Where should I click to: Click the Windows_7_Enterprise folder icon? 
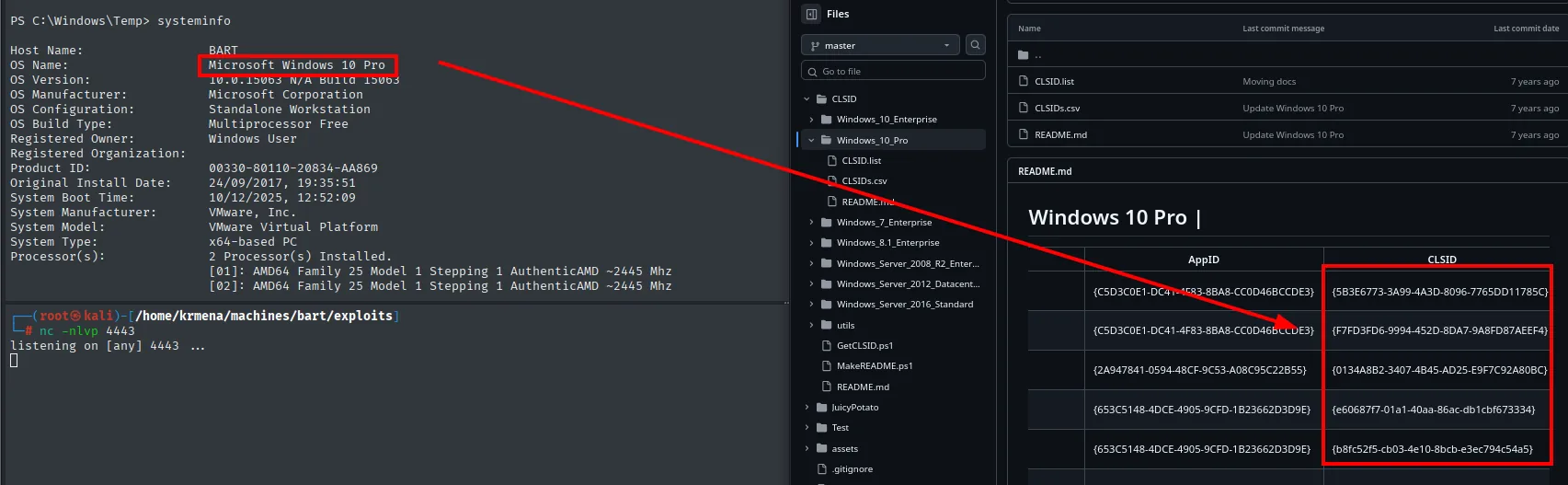827,222
